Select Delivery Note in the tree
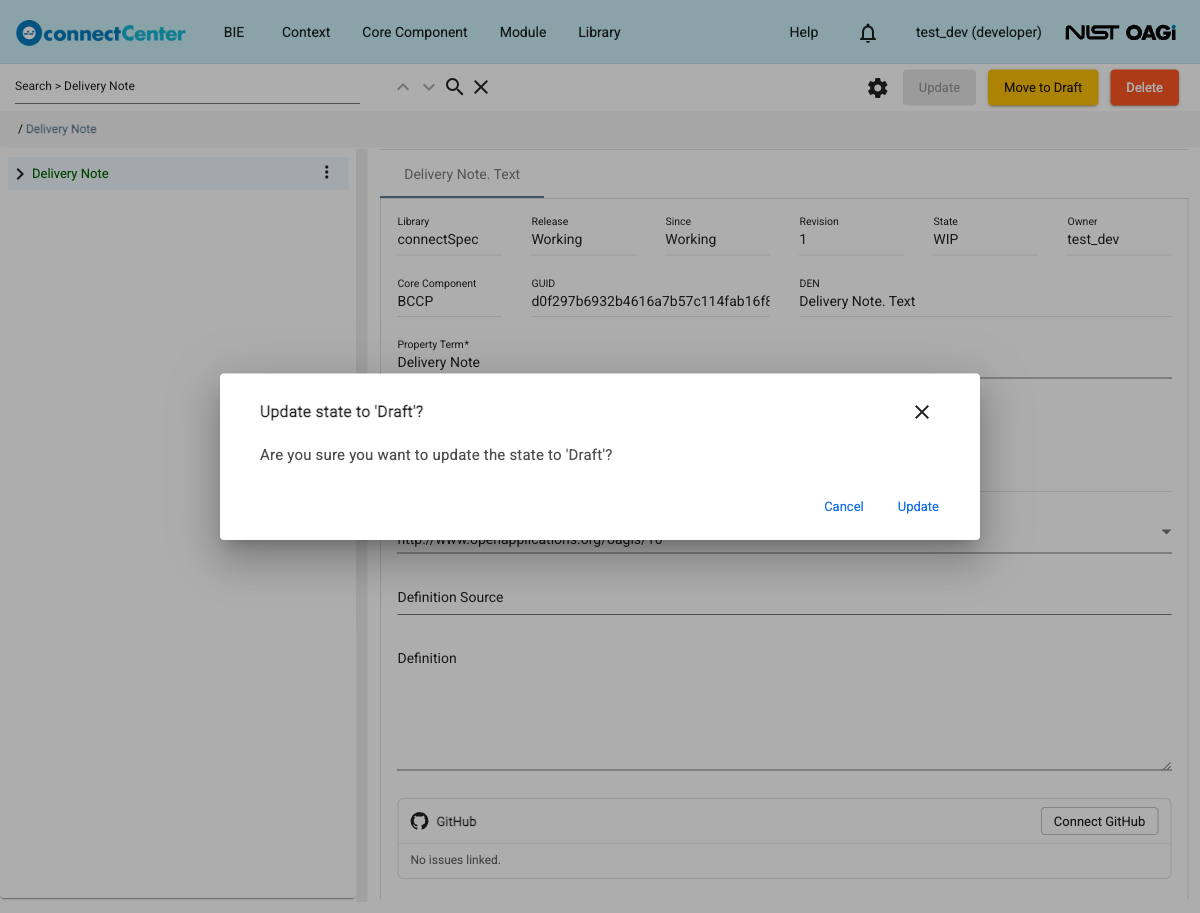 coord(70,174)
